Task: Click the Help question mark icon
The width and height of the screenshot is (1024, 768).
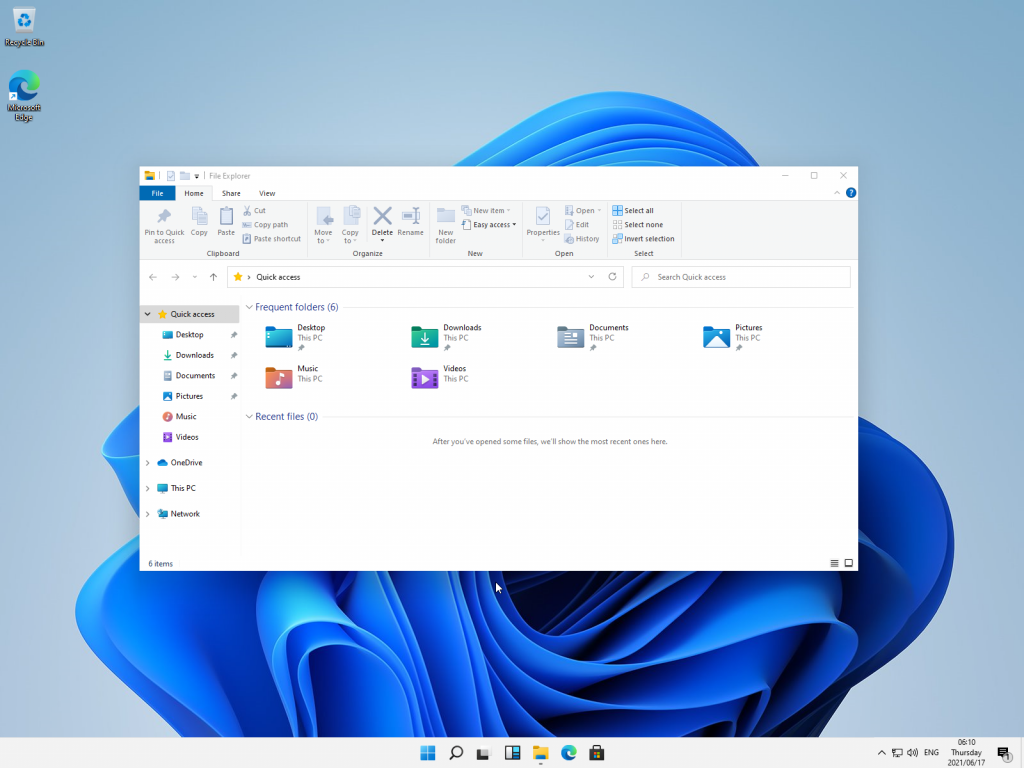Action: pos(851,193)
